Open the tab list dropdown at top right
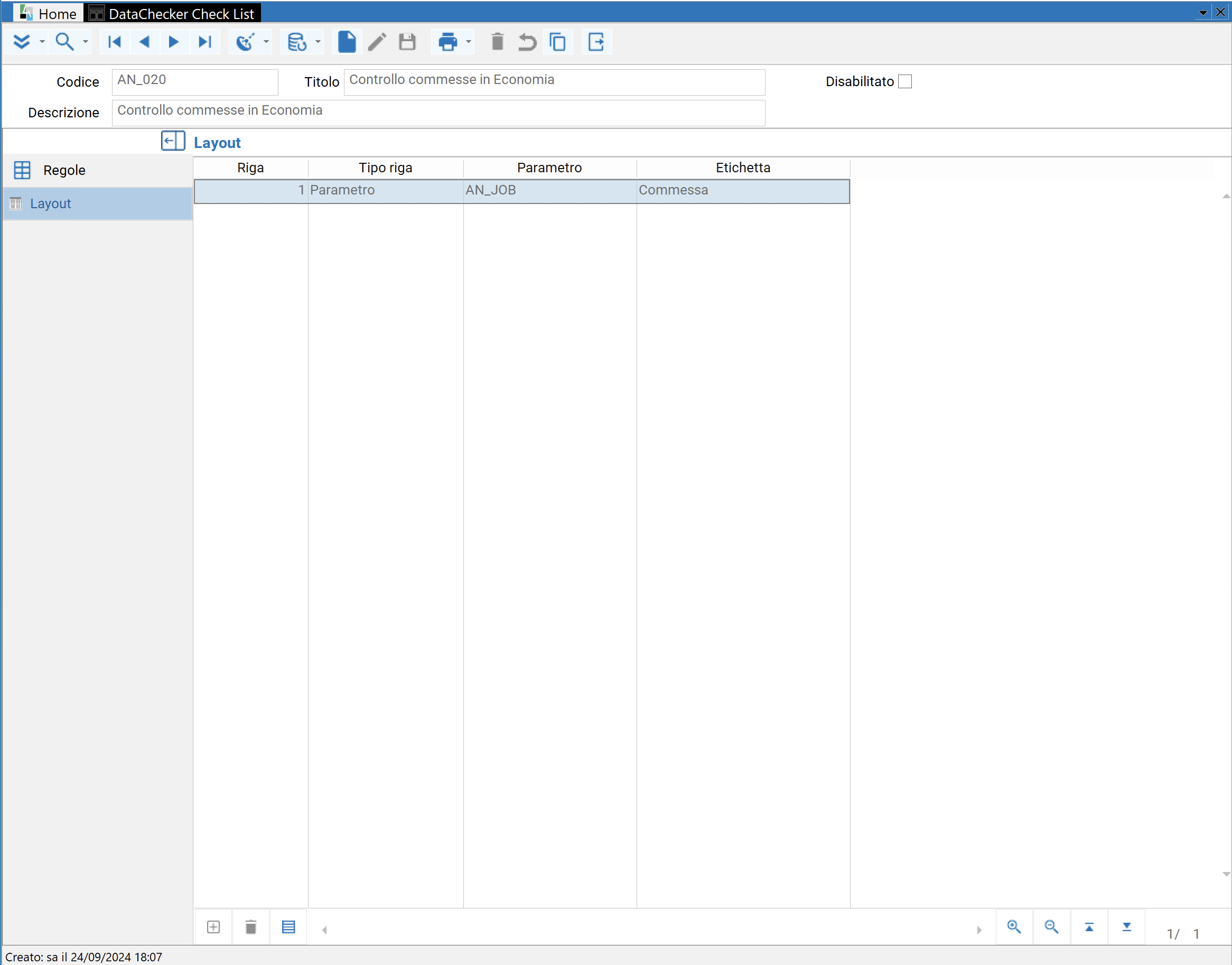 pyautogui.click(x=1203, y=13)
